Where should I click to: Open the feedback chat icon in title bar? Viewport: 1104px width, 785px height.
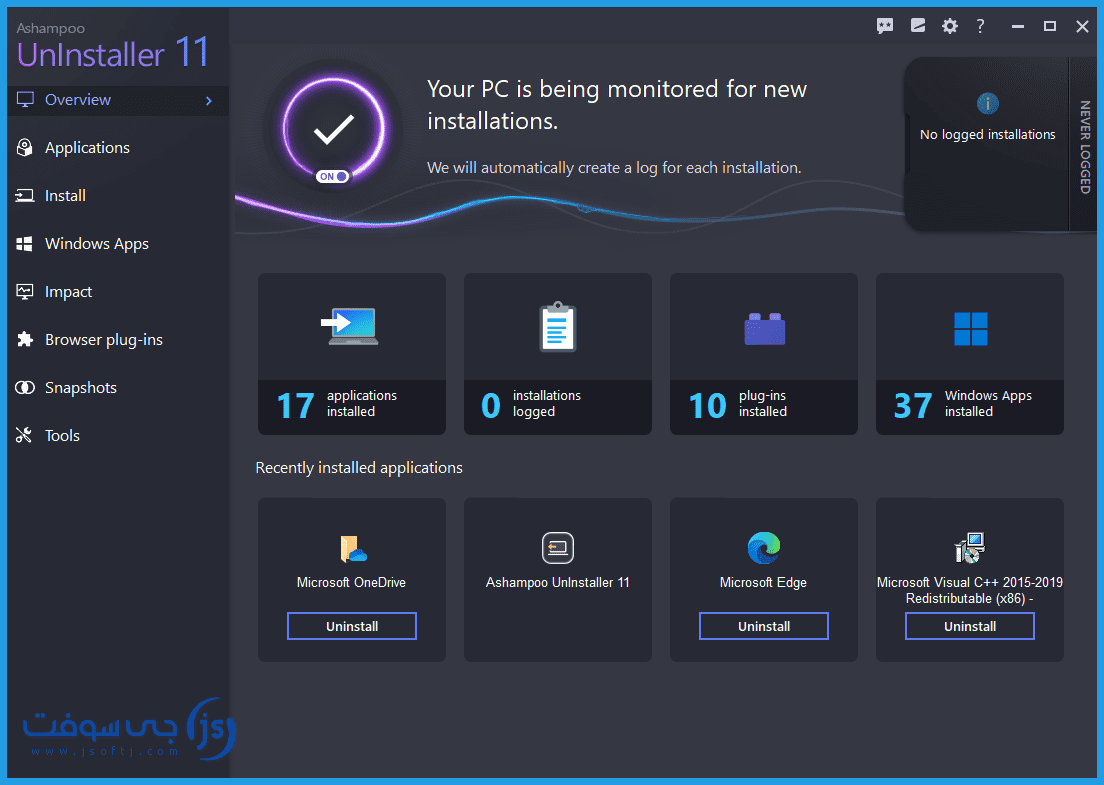(885, 26)
